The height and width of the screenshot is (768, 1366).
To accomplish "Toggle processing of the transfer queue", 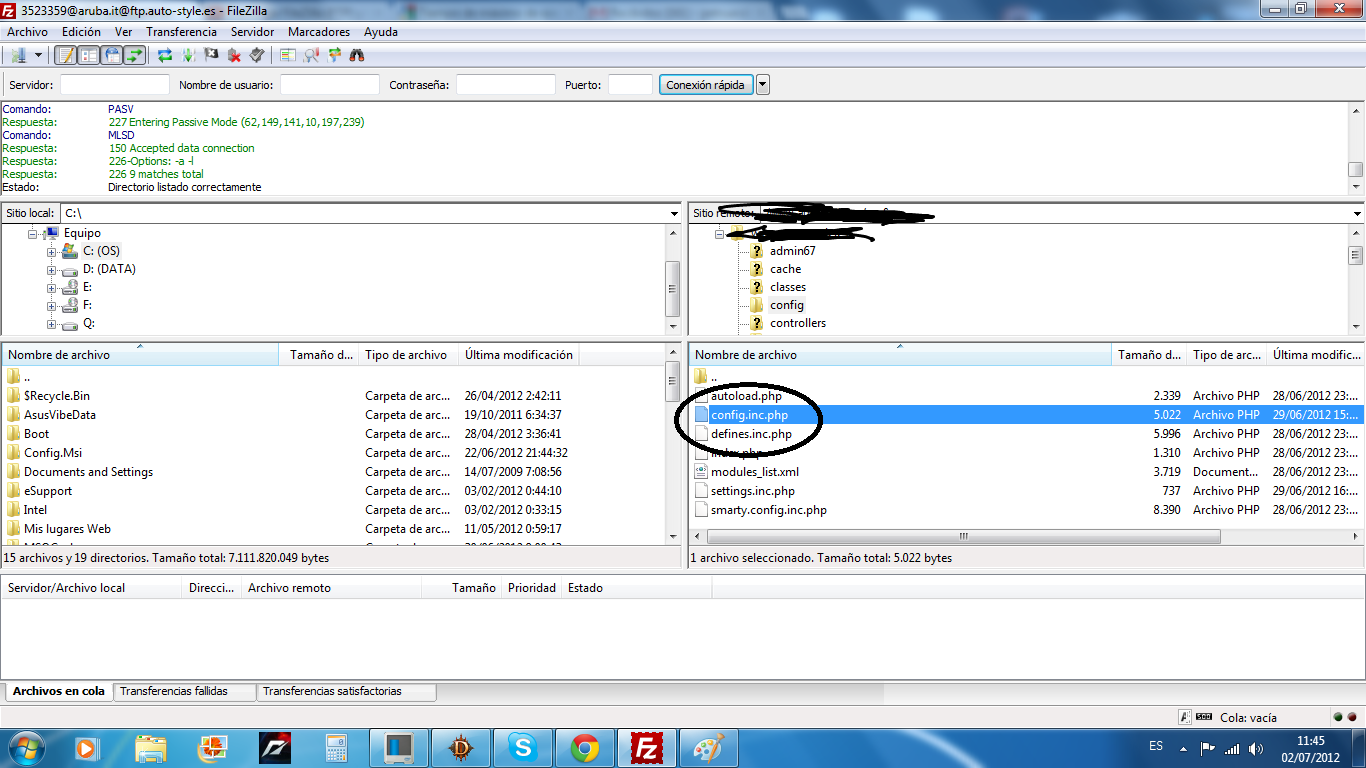I will [188, 55].
